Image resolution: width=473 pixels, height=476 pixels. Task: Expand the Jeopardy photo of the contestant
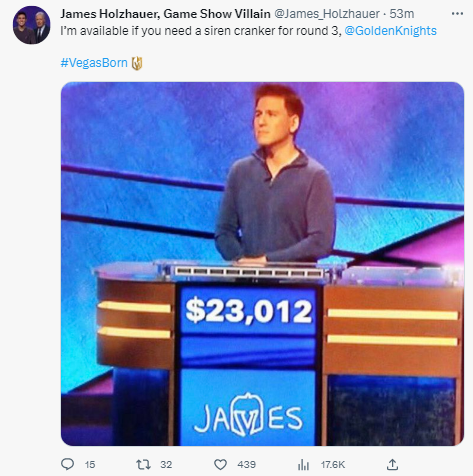pos(262,264)
